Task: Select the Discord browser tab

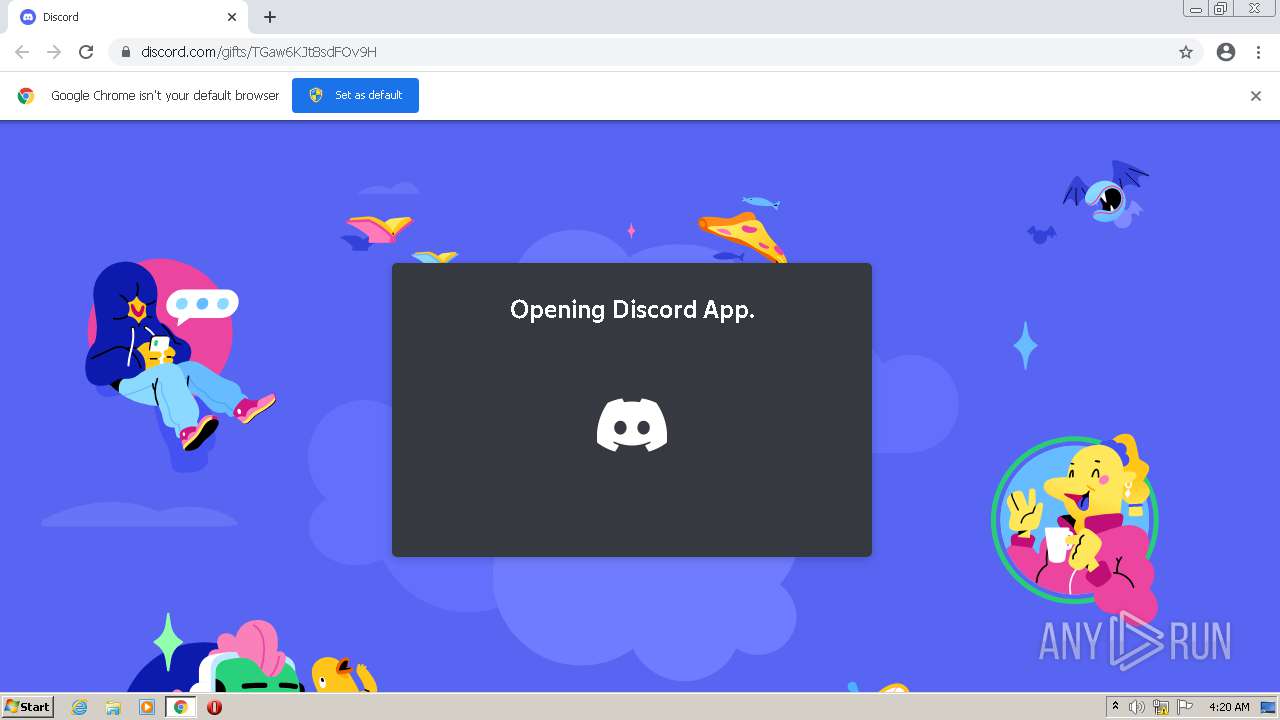Action: coord(128,17)
